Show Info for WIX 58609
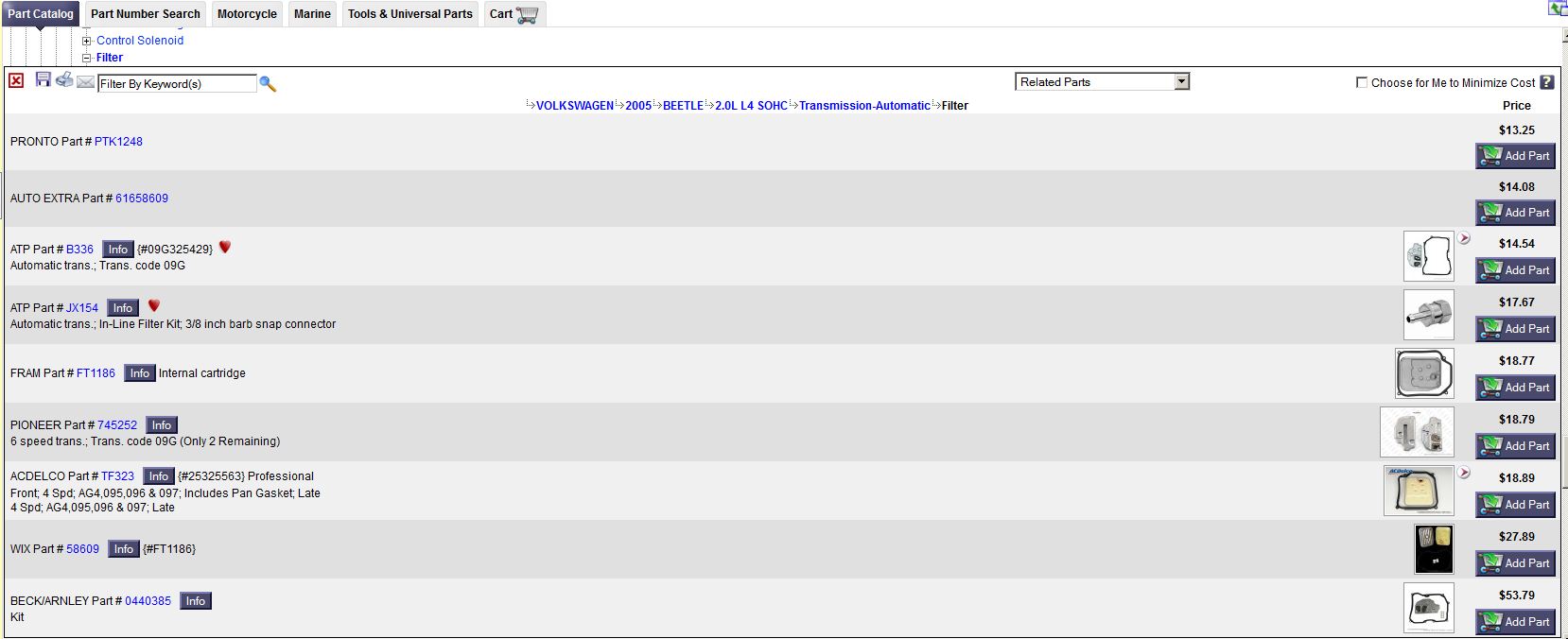Viewport: 1568px width, 639px height. pyautogui.click(x=124, y=549)
